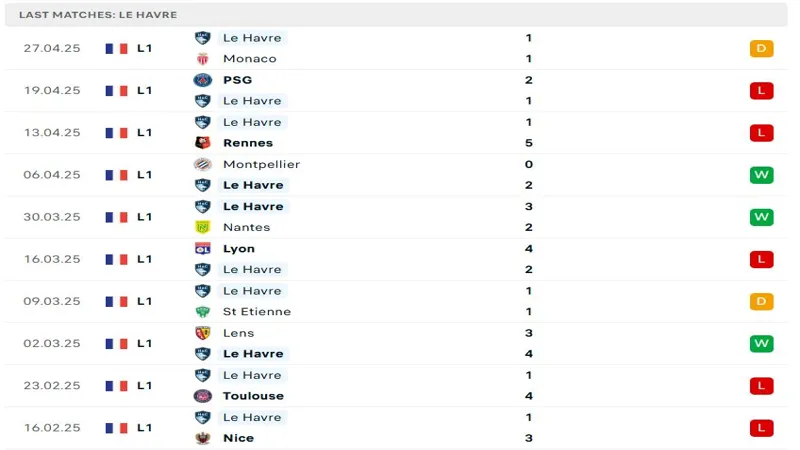This screenshot has width=800, height=450.
Task: Click the Toulouse team crest
Action: [x=203, y=396]
